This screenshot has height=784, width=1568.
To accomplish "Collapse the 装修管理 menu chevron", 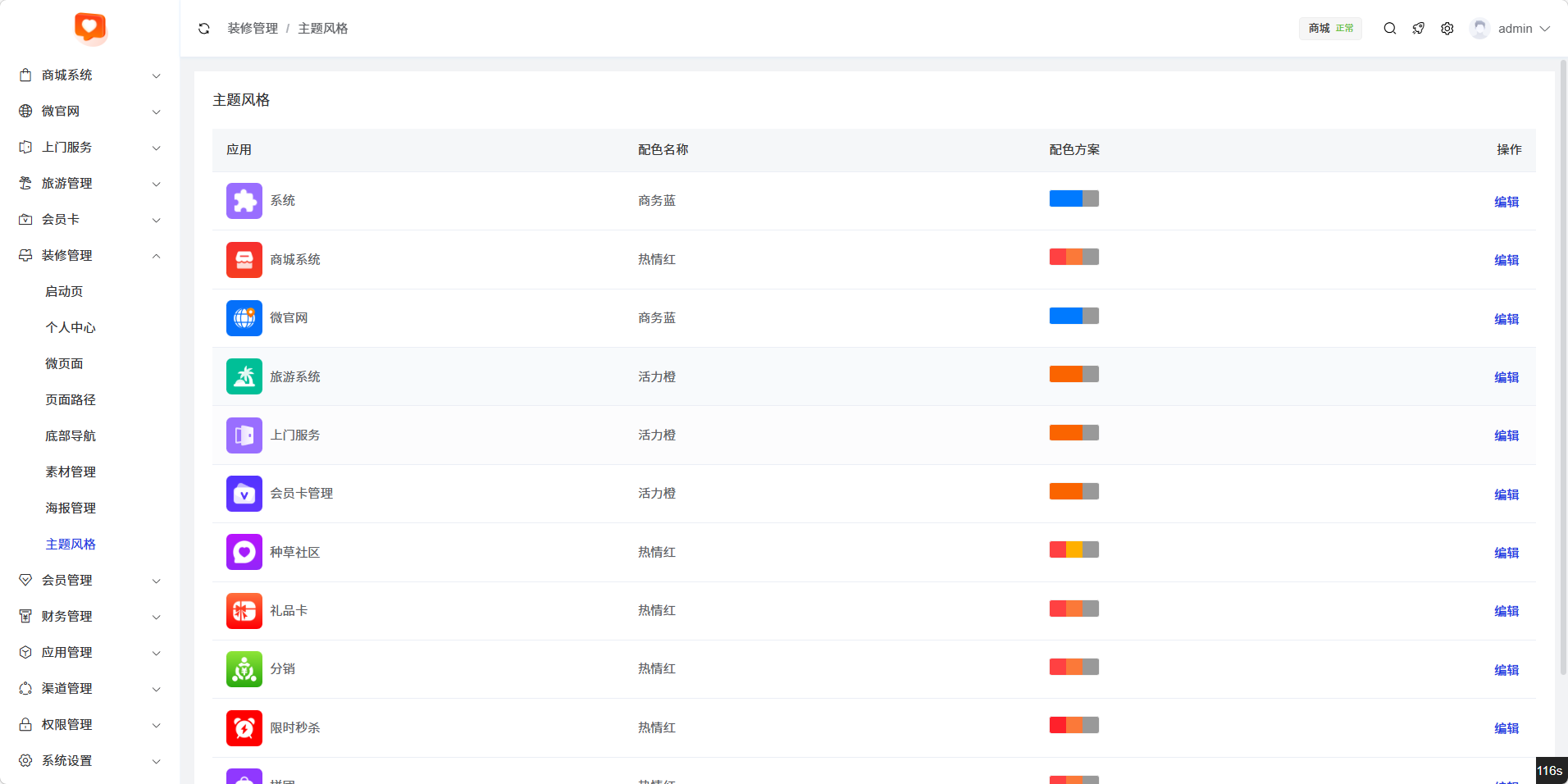I will [156, 256].
